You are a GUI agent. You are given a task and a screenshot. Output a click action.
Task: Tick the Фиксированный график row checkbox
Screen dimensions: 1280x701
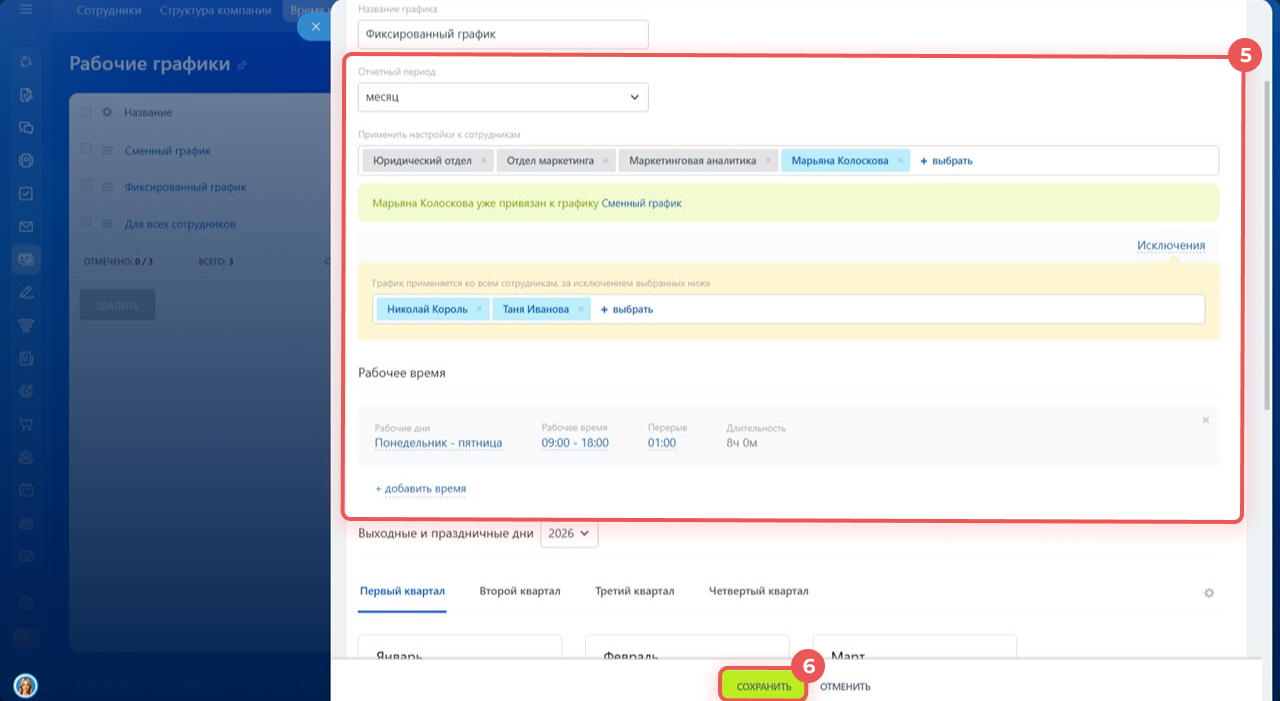point(87,186)
